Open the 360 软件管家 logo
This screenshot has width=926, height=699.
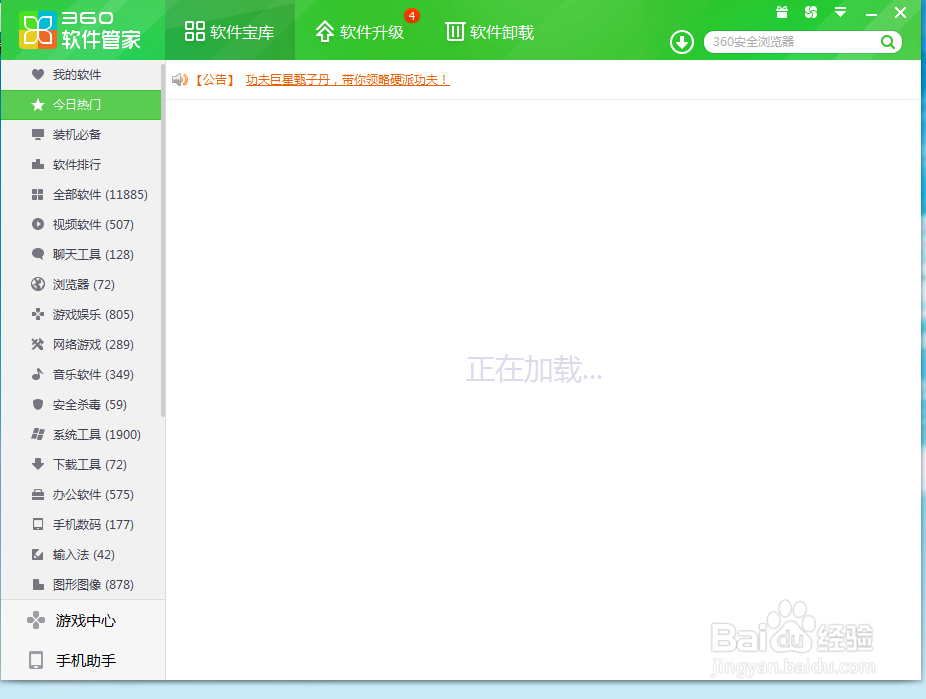80,30
